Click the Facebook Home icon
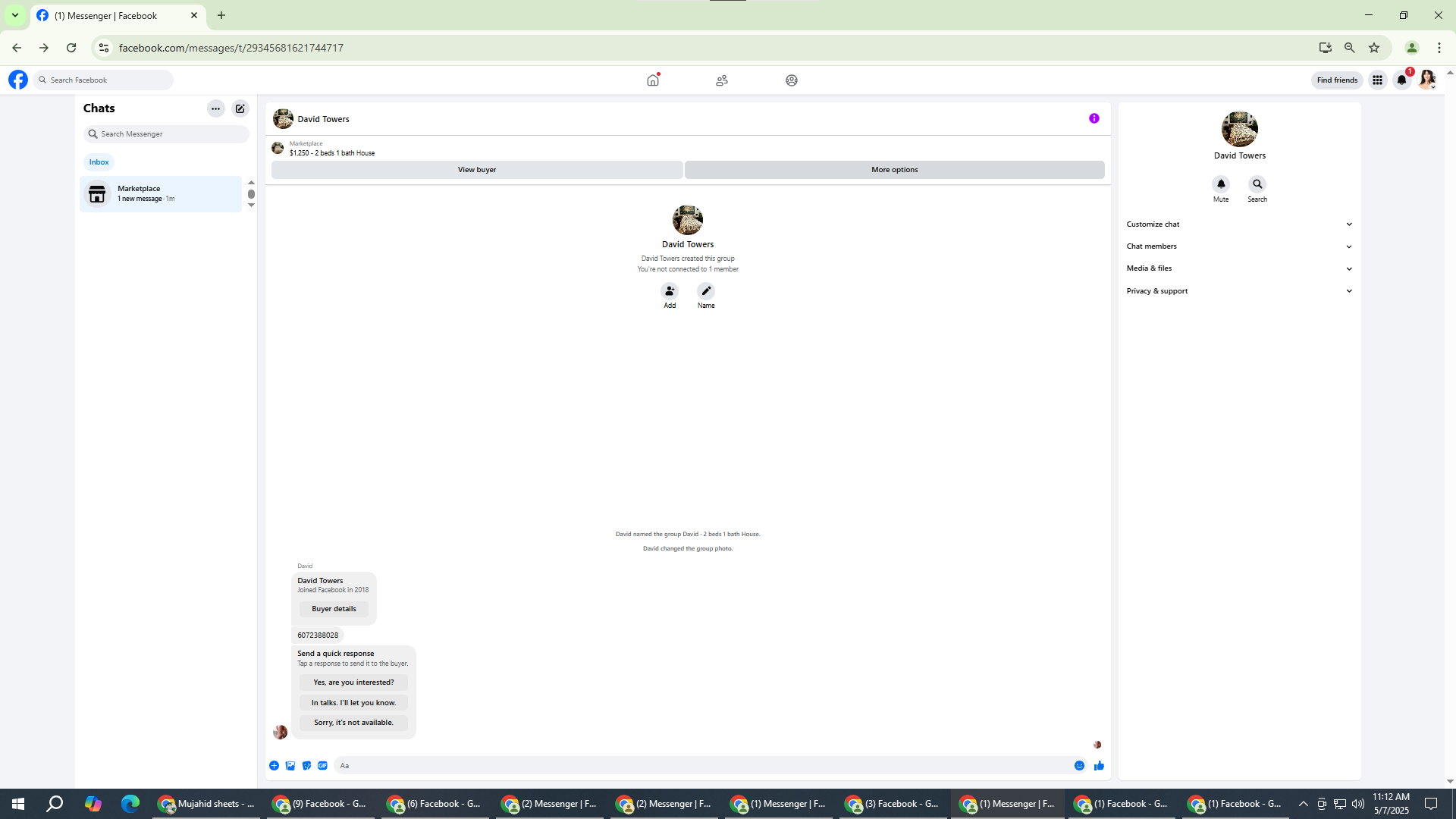This screenshot has width=1456, height=819. pos(652,80)
